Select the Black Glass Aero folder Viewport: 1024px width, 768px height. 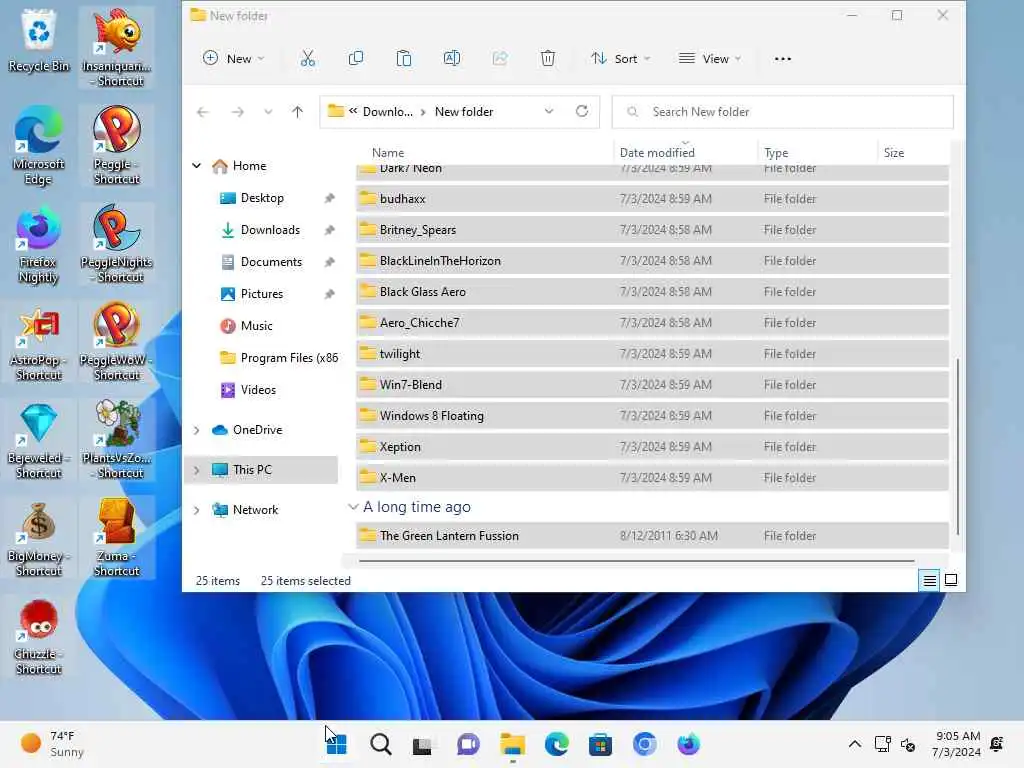click(x=652, y=292)
